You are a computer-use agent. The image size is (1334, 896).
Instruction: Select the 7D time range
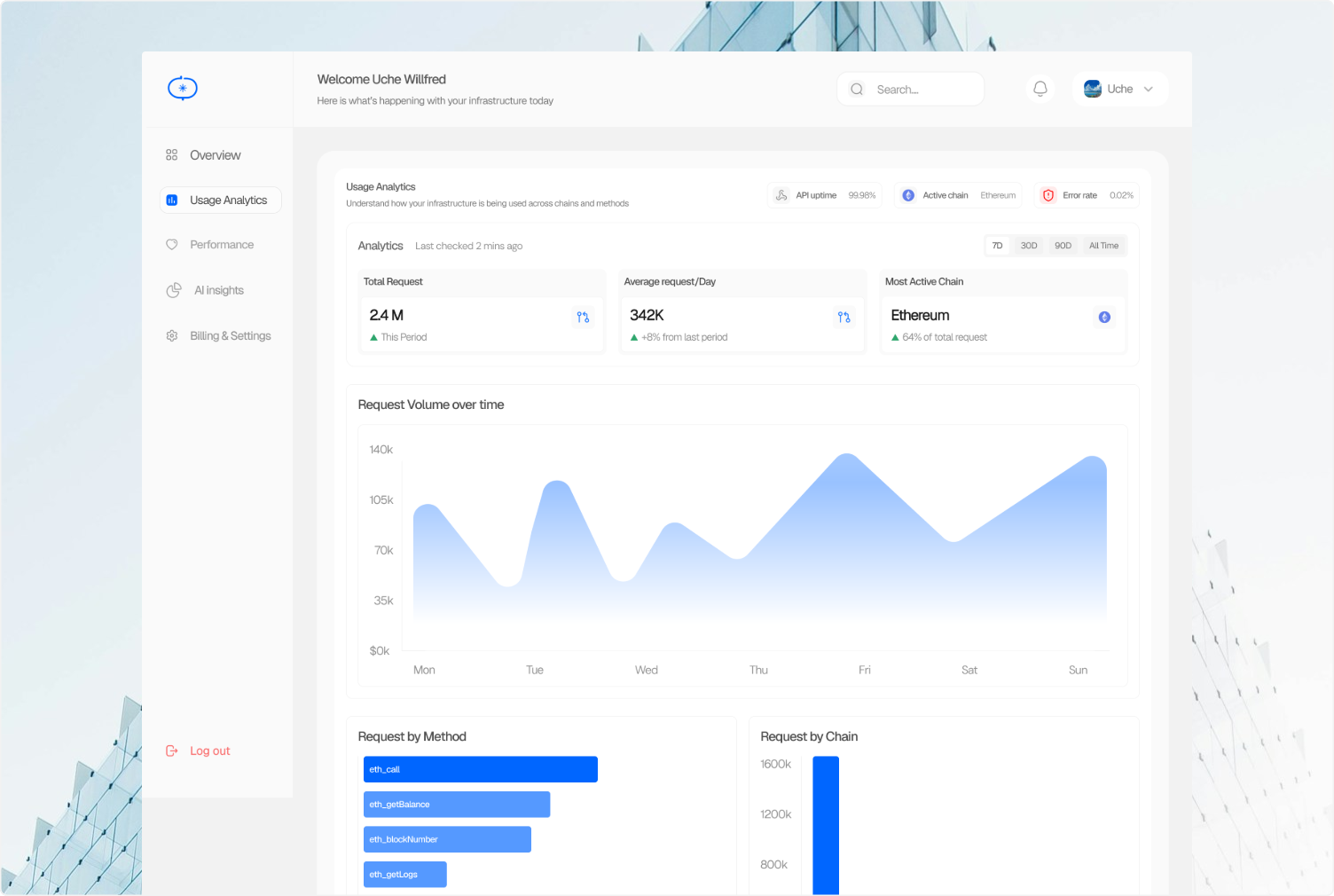click(x=998, y=246)
